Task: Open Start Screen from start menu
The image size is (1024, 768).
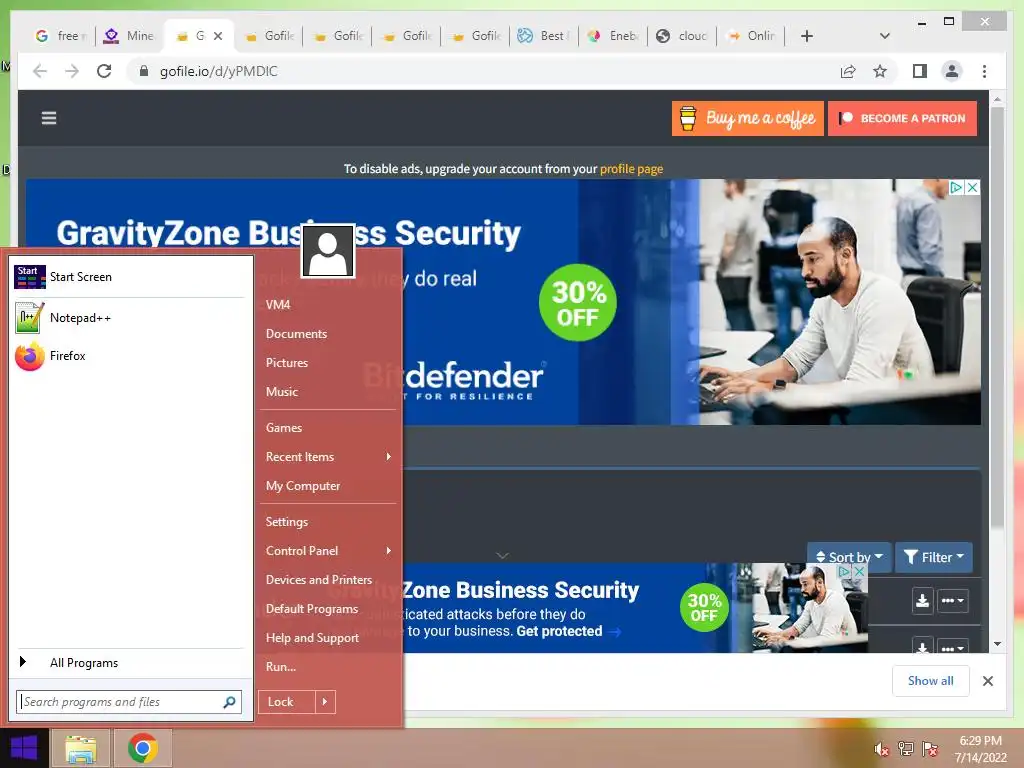Action: coord(129,277)
